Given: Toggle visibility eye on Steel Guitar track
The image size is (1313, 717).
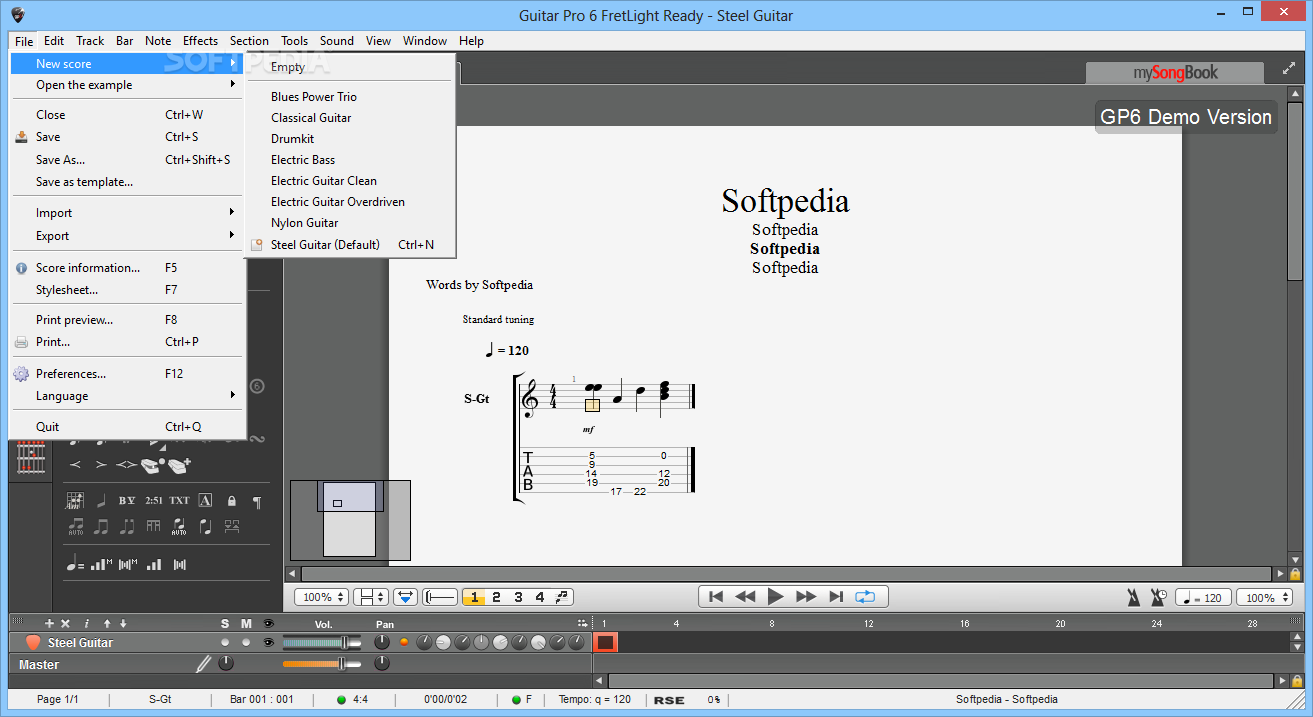Looking at the screenshot, I should point(268,643).
